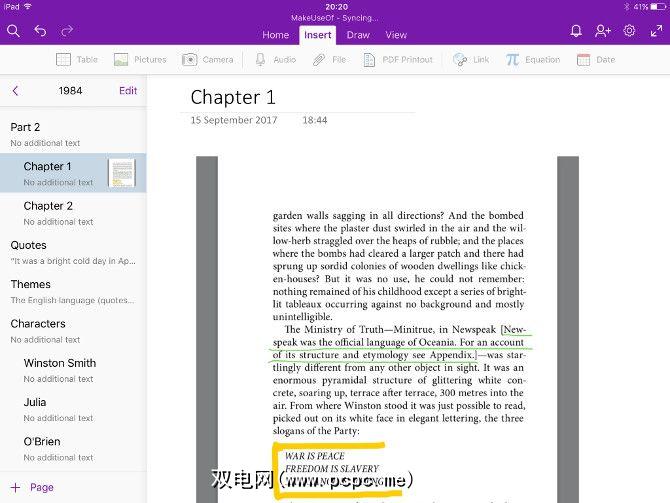Click the 18:44 time stamp
Image resolution: width=670 pixels, height=503 pixels.
pos(315,120)
